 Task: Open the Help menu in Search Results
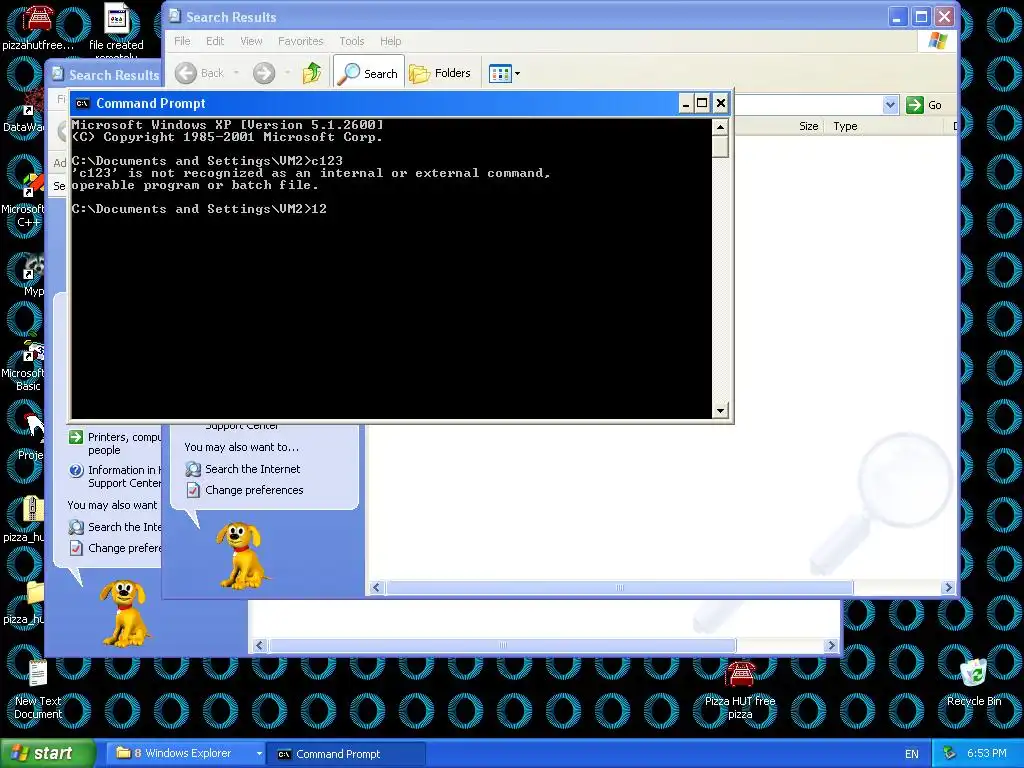point(391,41)
